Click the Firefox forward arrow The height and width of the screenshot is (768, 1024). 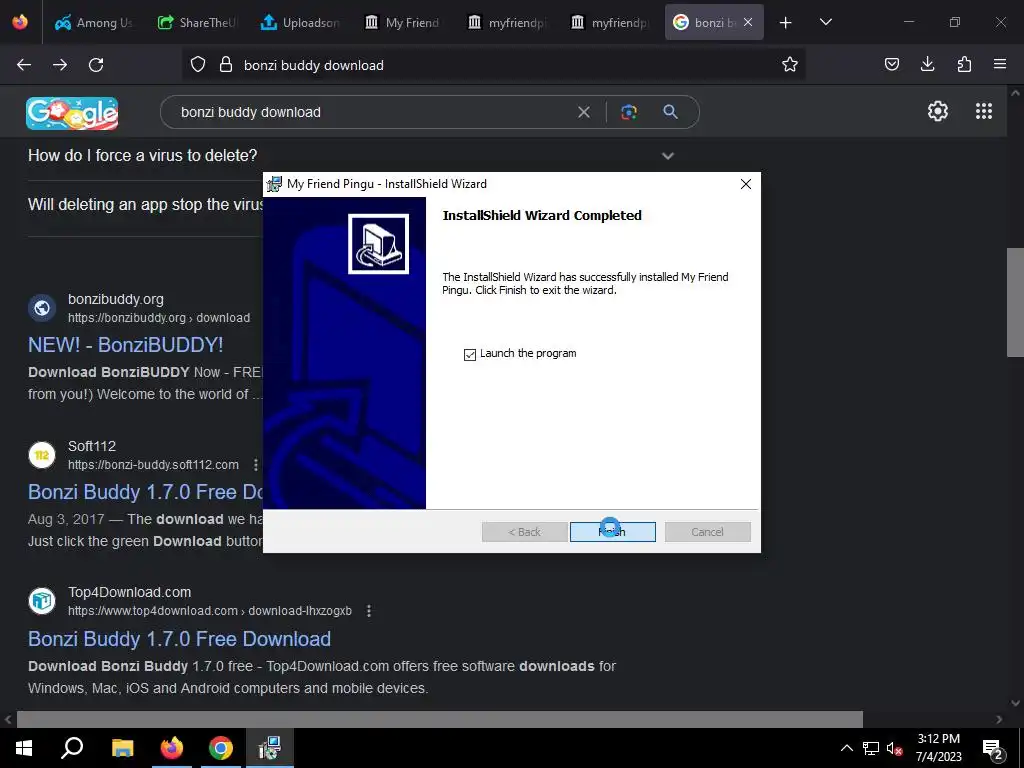60,65
